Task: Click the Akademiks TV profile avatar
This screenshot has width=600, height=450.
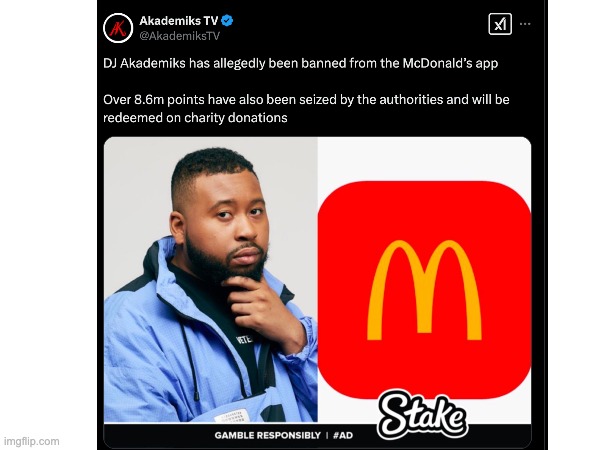Action: click(118, 28)
